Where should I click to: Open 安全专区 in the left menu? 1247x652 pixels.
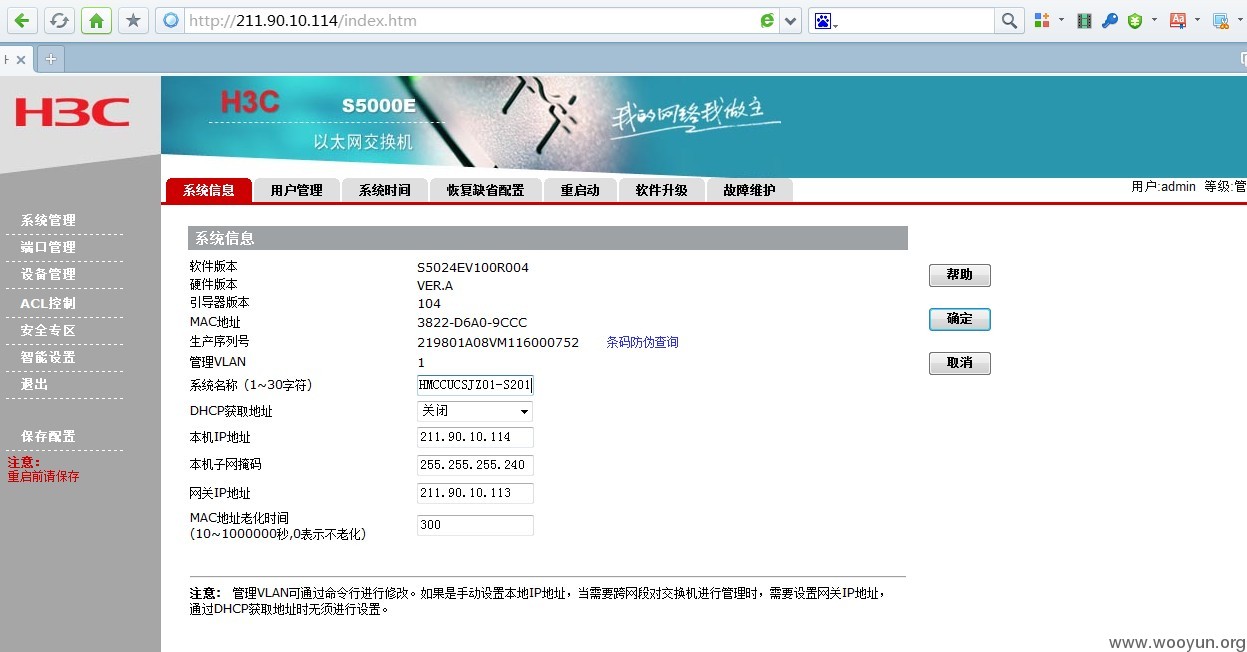[48, 330]
